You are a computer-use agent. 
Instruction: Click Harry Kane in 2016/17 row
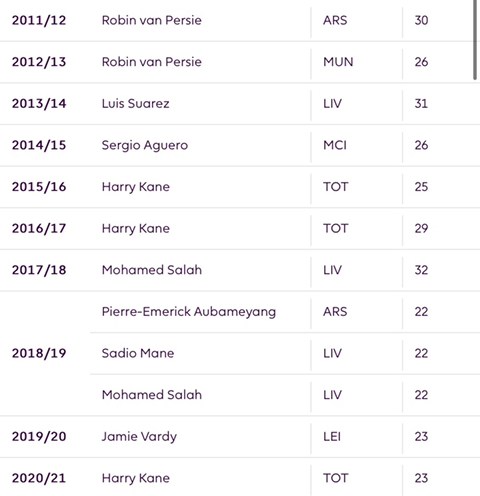point(136,229)
